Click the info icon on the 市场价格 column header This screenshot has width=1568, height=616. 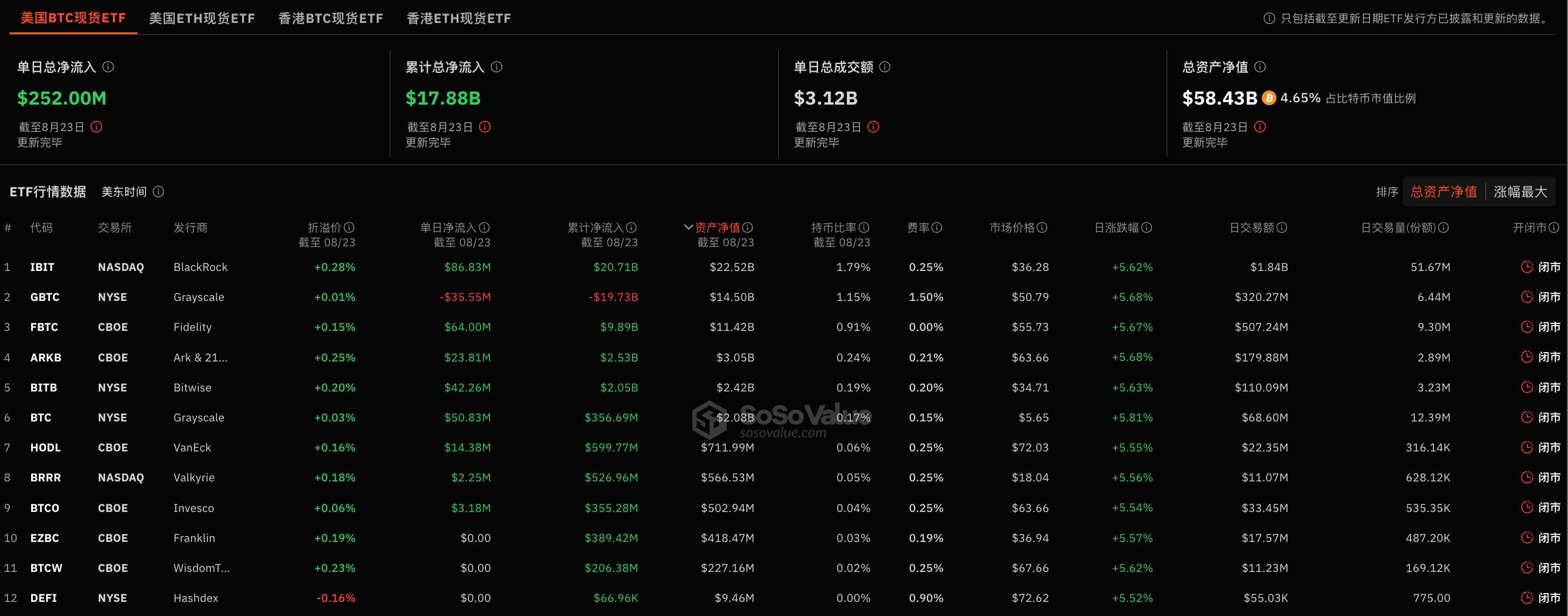[x=1042, y=227]
